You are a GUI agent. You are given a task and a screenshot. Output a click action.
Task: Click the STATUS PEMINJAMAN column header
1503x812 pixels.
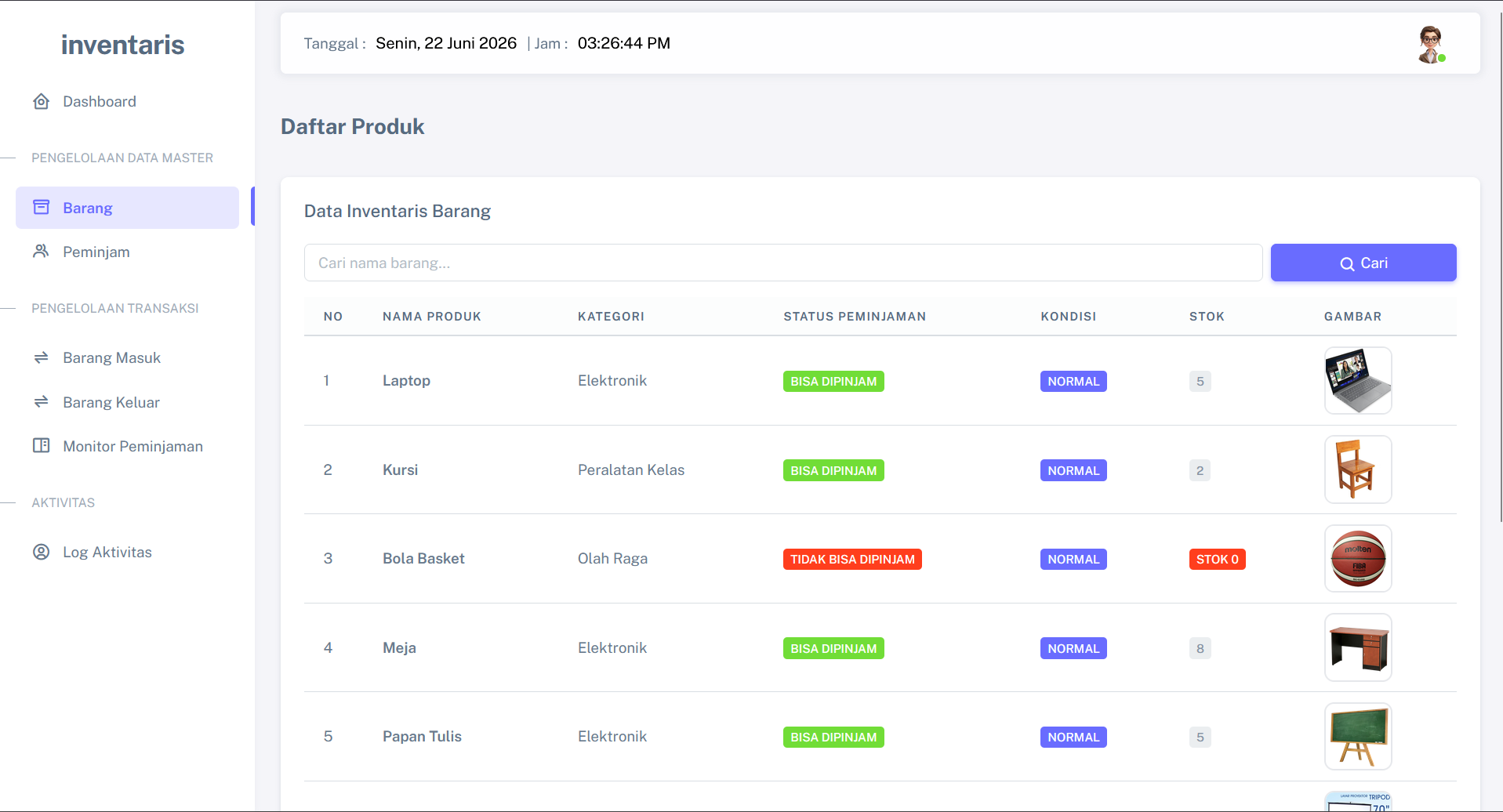pos(855,317)
